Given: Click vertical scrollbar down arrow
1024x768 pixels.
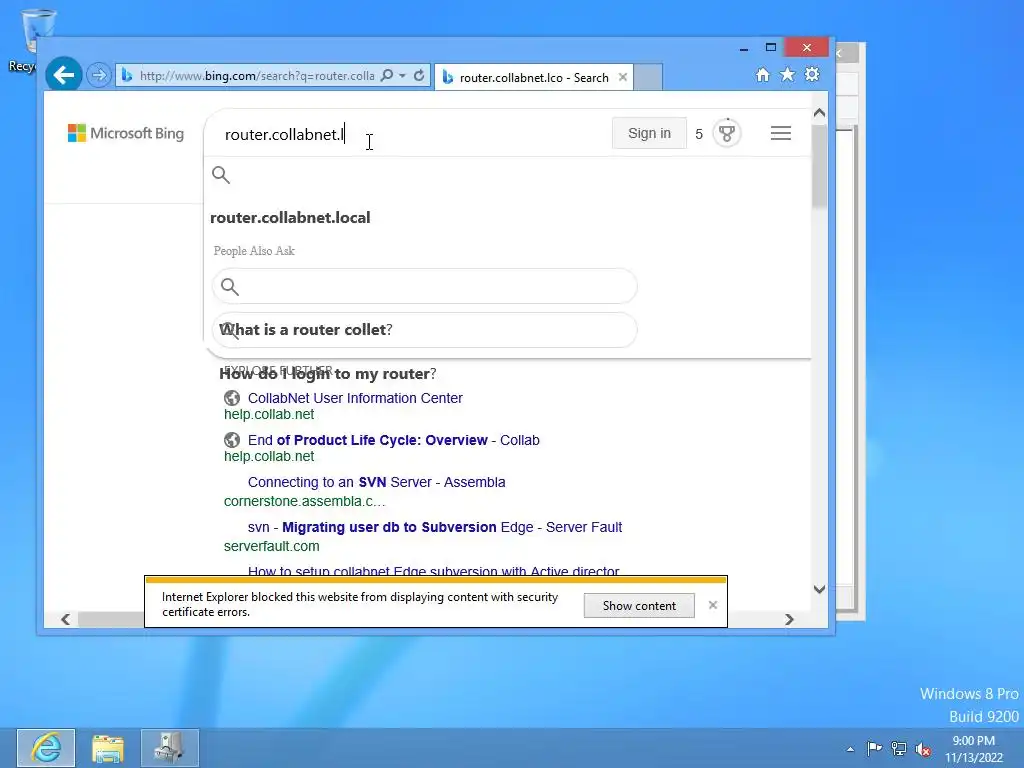Looking at the screenshot, I should click(820, 589).
